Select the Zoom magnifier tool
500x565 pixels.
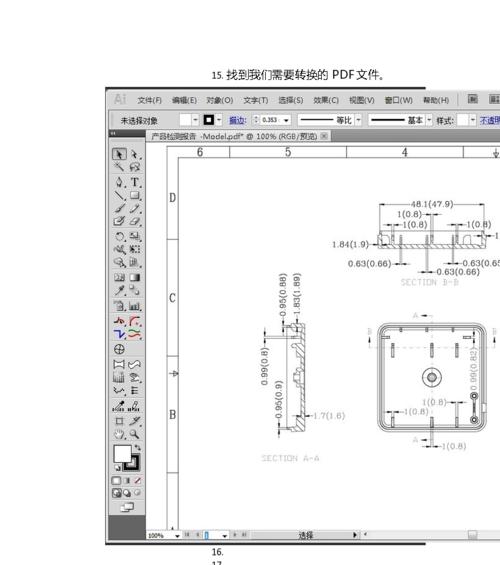pos(134,434)
